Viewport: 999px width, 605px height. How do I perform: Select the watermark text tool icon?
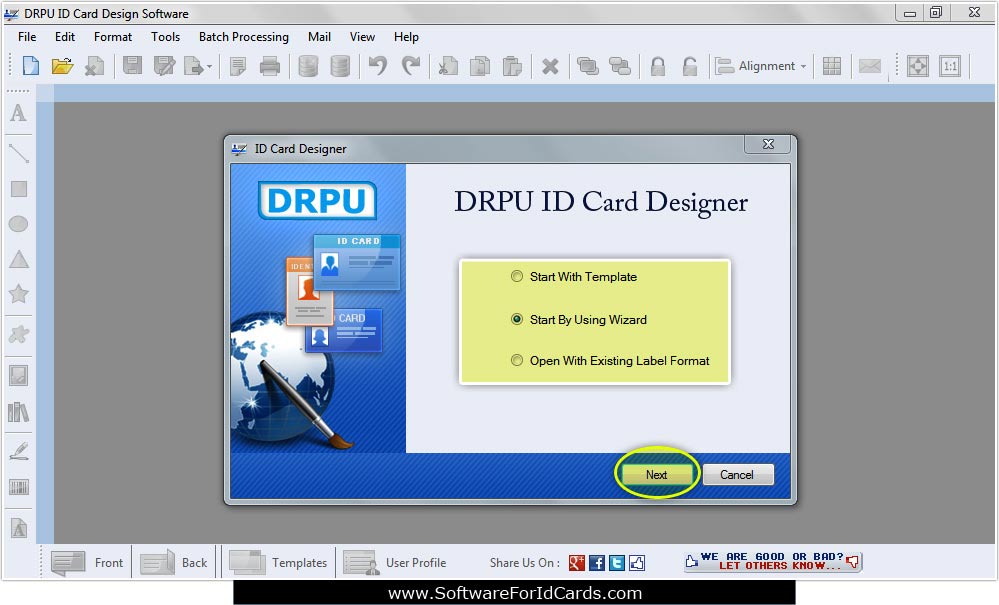pyautogui.click(x=18, y=528)
